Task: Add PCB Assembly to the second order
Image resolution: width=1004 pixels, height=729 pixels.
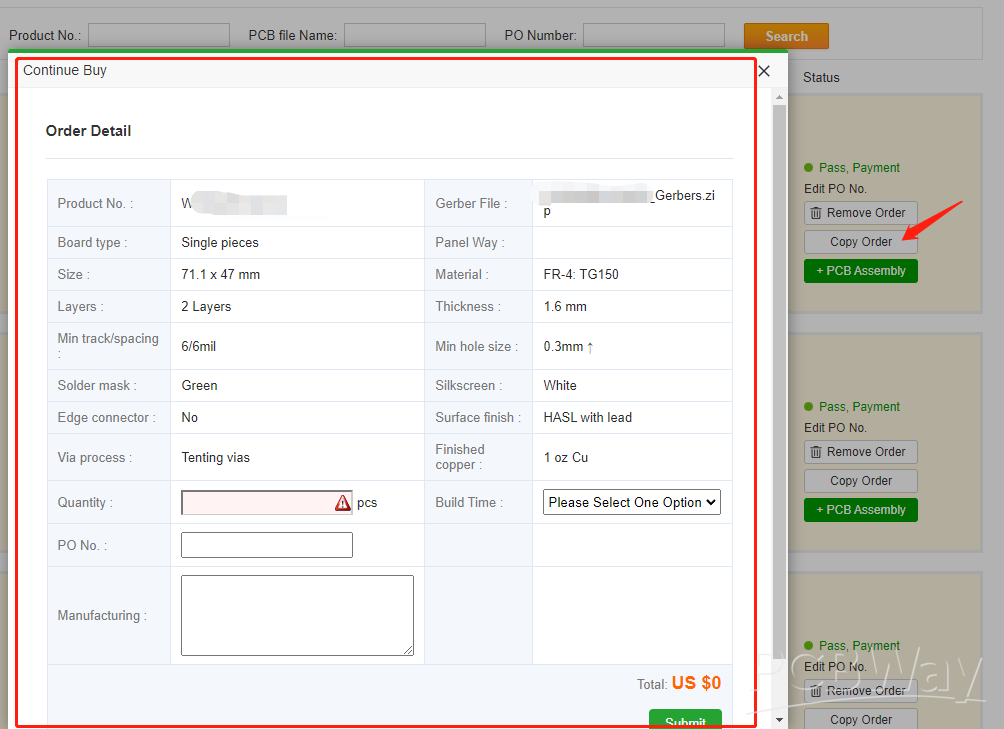Action: pos(860,510)
